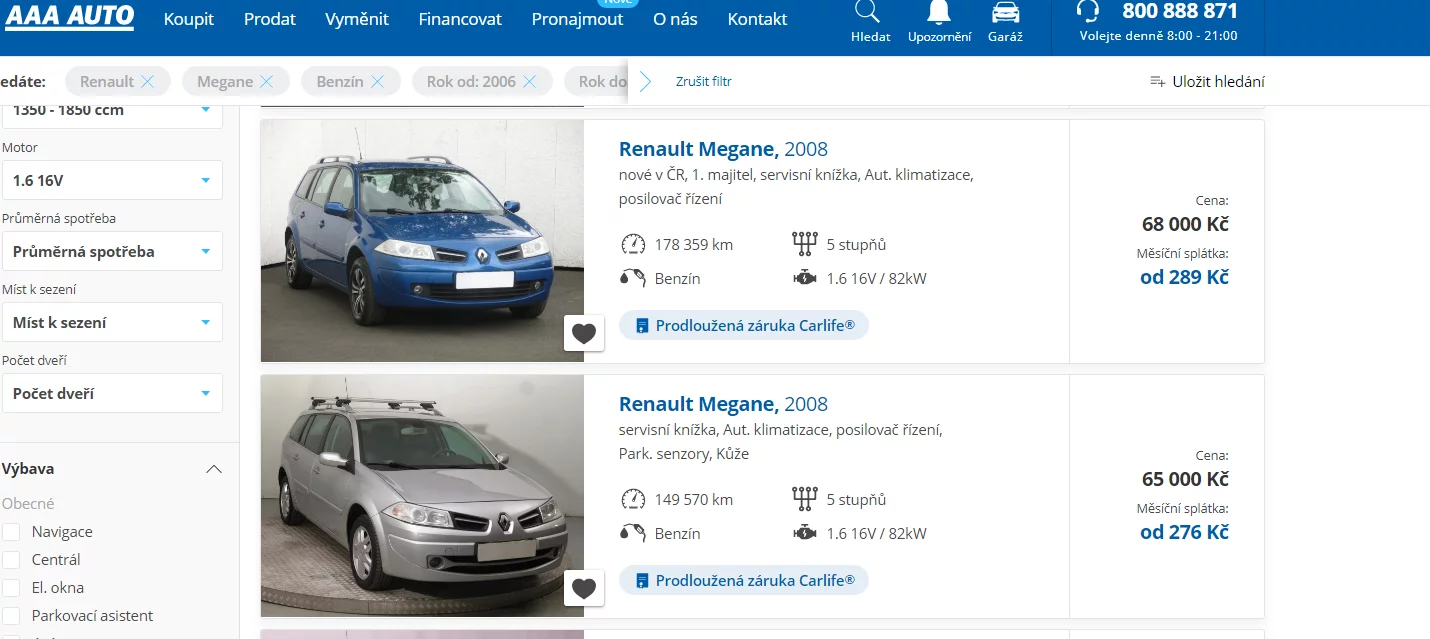Screen dimensions: 1430x639
Task: Click fuel drop icon in silver Megane listing
Action: (x=632, y=533)
